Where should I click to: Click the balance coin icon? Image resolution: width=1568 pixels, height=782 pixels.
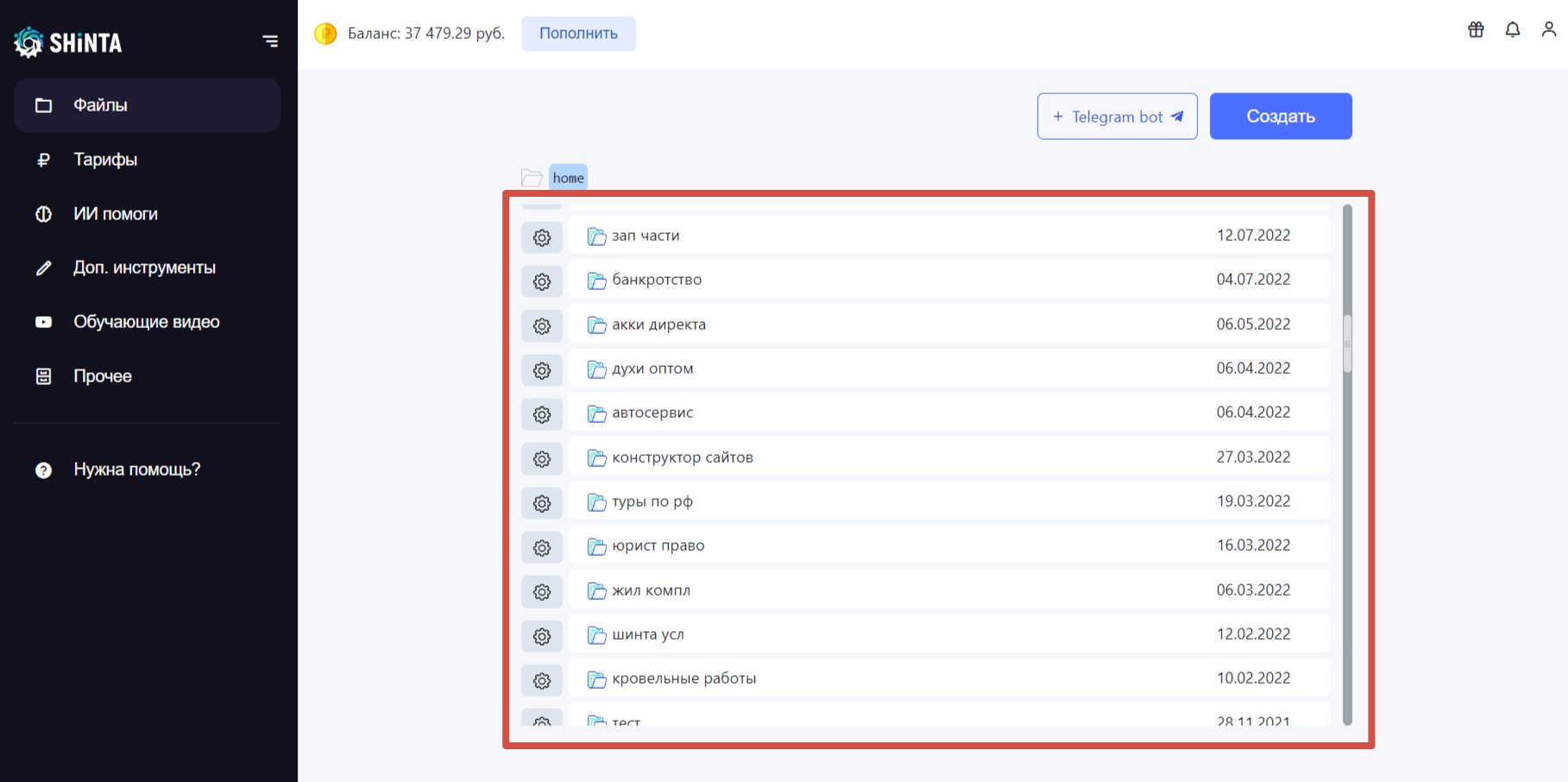(x=325, y=34)
